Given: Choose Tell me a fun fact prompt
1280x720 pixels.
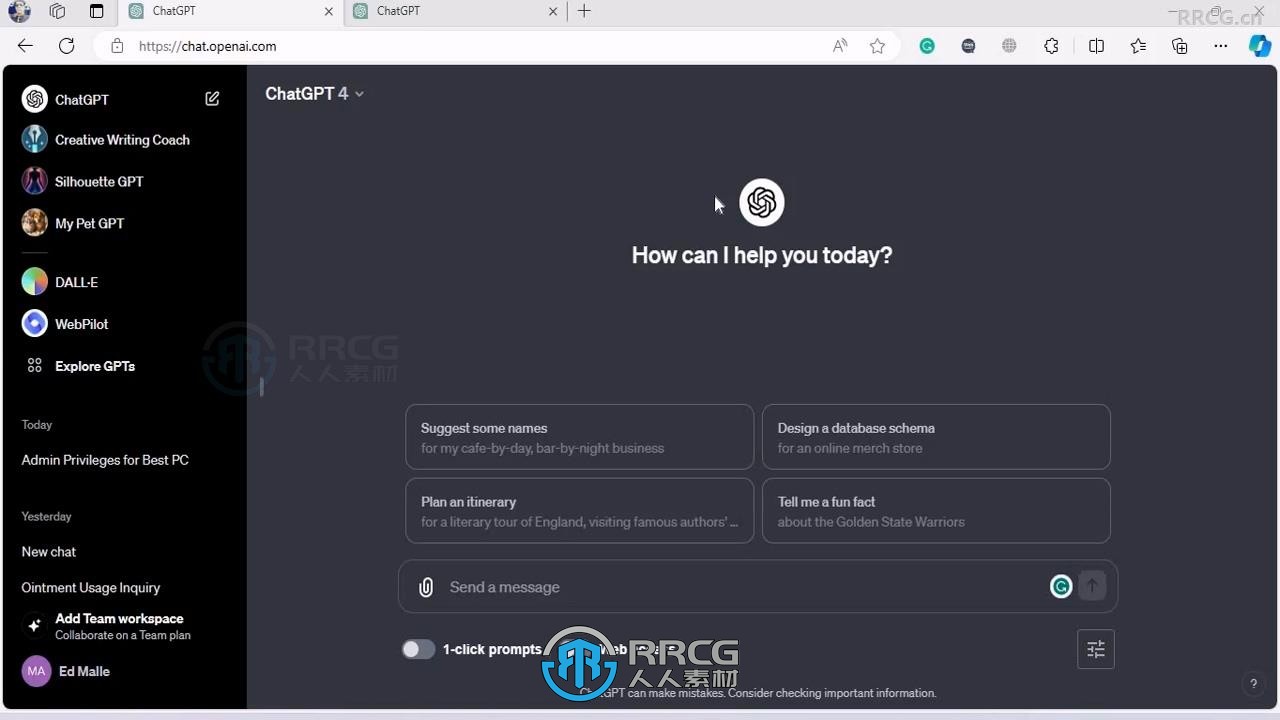Looking at the screenshot, I should click(936, 511).
